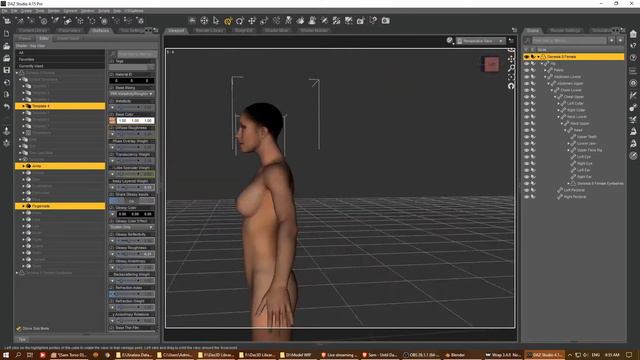Click the yellow highlighted active tool icon
Image resolution: width=640 pixels, height=360 pixels.
coord(228,20)
